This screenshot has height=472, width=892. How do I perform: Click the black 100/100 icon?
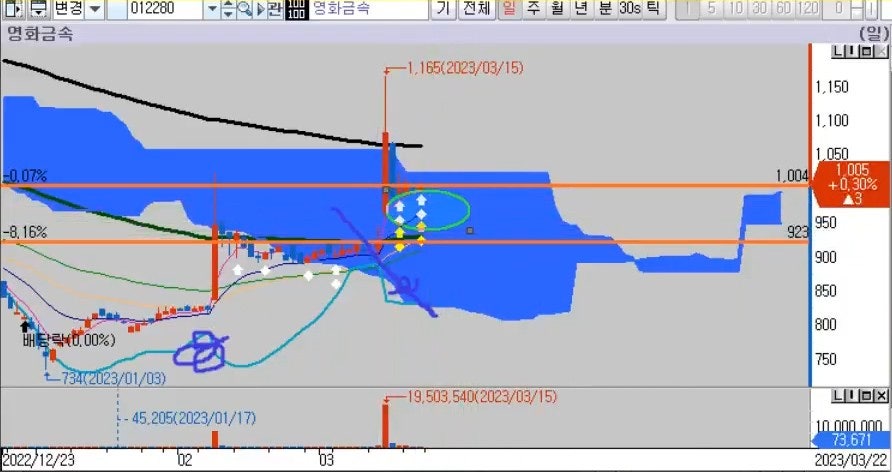[x=296, y=9]
